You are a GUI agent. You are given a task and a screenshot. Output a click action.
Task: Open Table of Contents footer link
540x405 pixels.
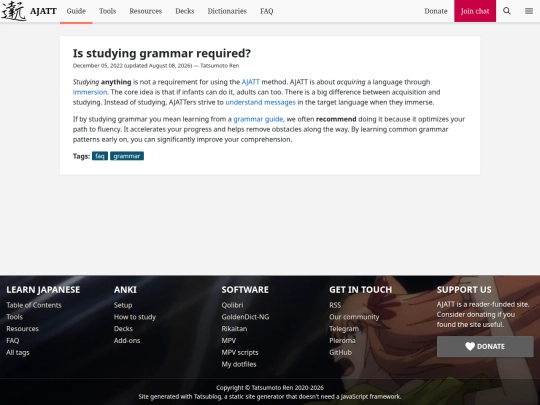tap(34, 305)
